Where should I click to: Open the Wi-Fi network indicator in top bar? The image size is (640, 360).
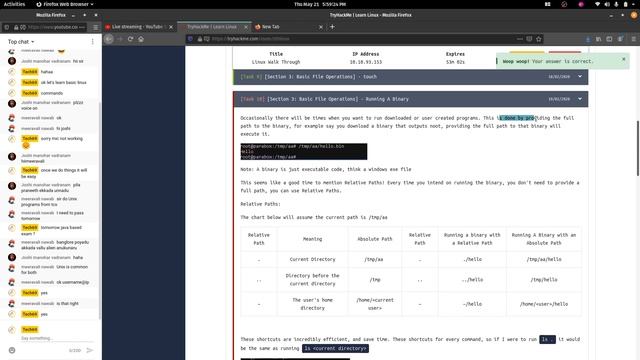point(598,4)
